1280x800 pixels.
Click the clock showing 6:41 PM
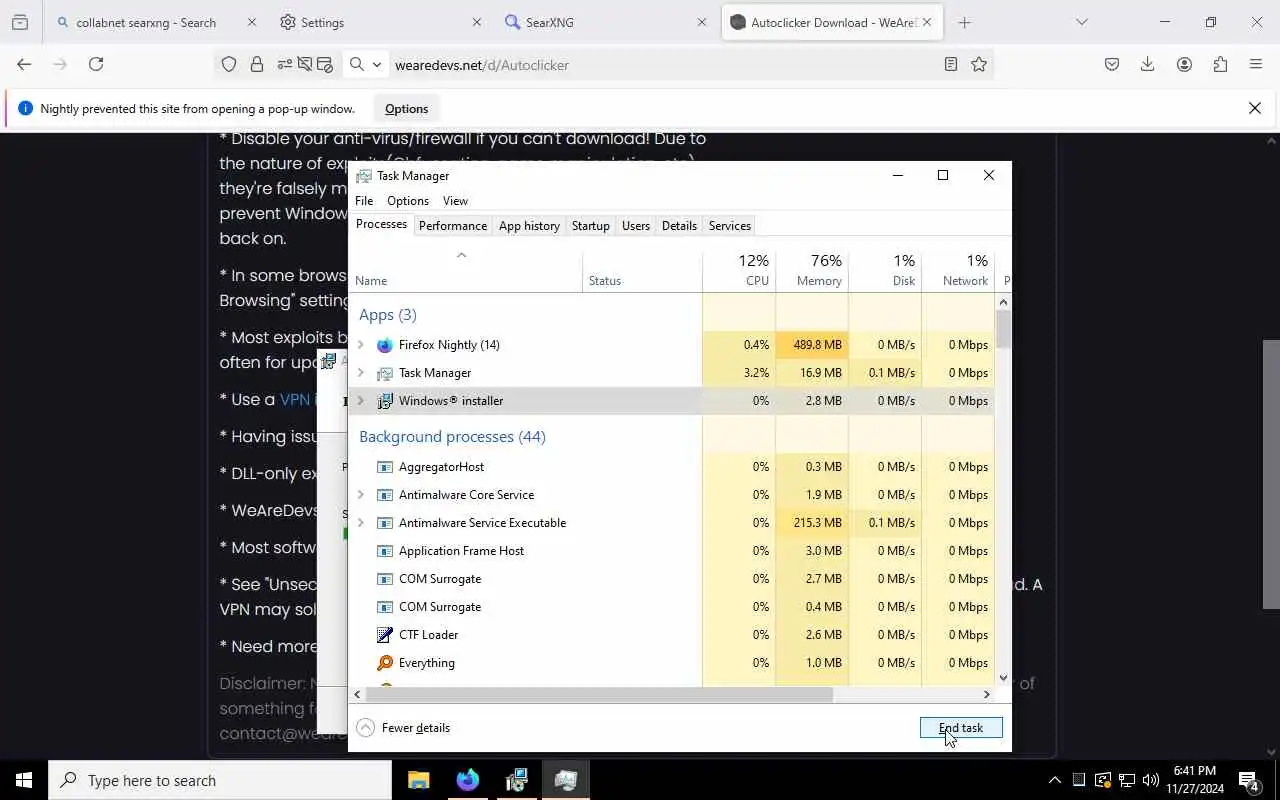point(1194,771)
